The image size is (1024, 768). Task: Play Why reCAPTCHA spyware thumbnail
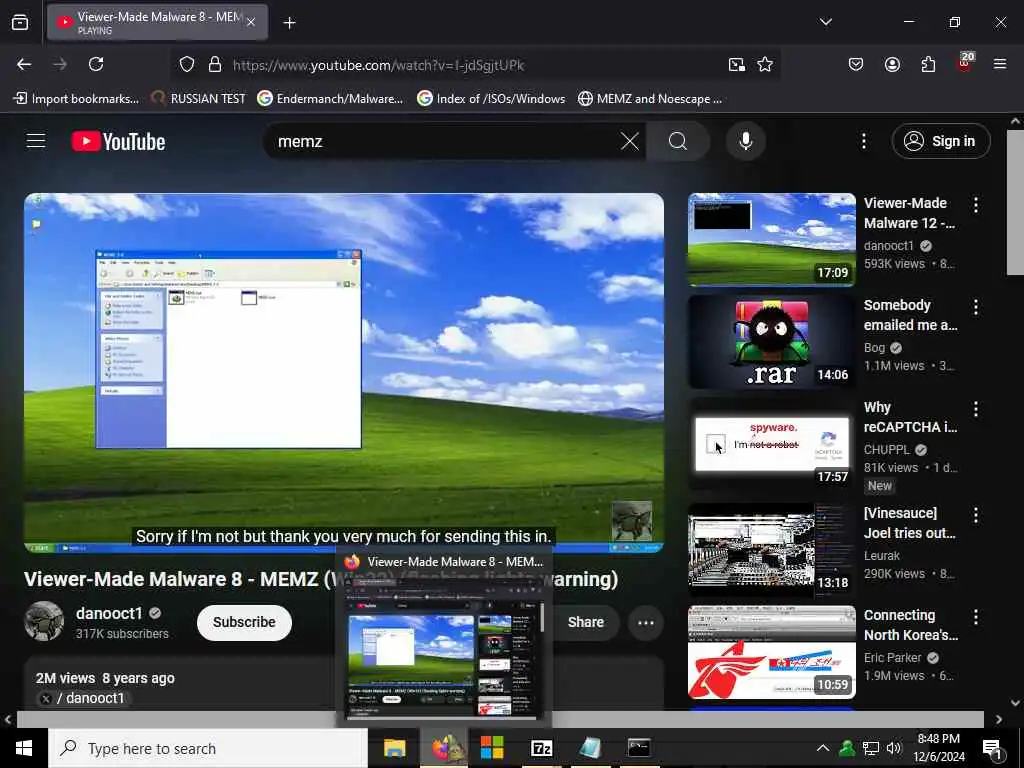(x=771, y=444)
